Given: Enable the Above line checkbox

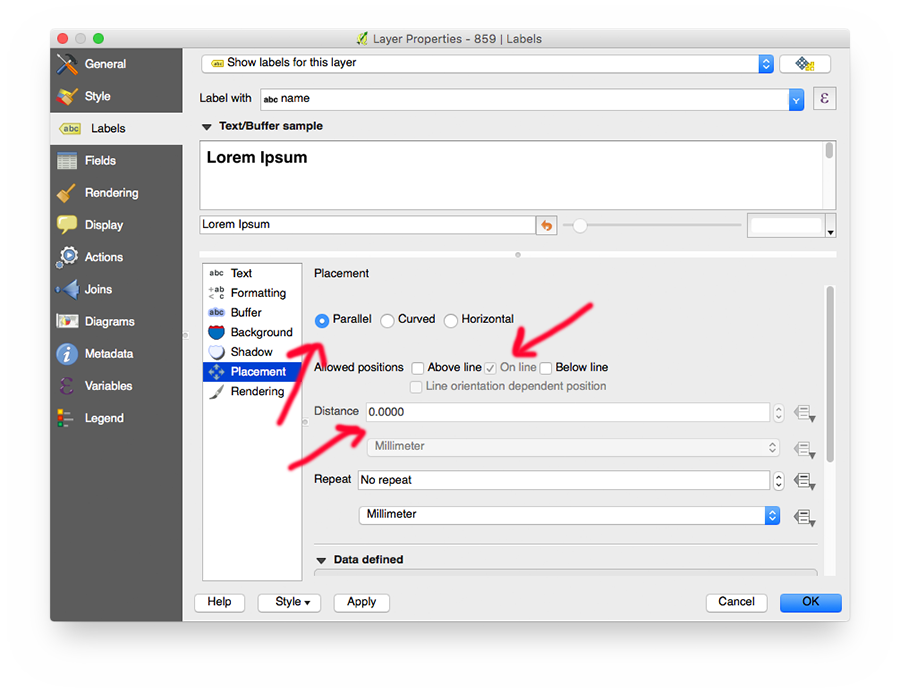Looking at the screenshot, I should (418, 368).
